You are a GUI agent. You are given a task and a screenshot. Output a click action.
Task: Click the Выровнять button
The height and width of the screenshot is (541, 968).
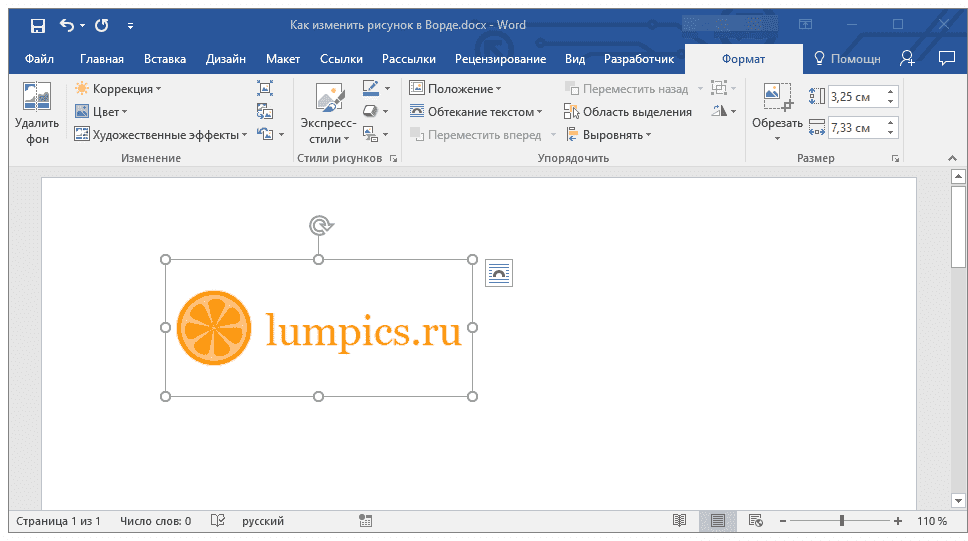tap(609, 135)
